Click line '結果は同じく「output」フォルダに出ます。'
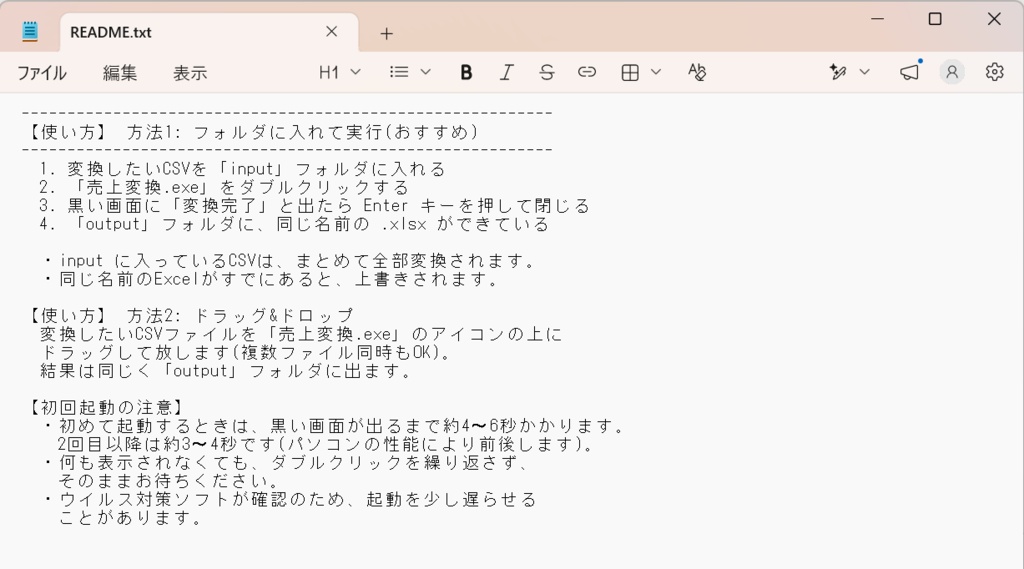Image resolution: width=1024 pixels, height=569 pixels. [x=225, y=370]
